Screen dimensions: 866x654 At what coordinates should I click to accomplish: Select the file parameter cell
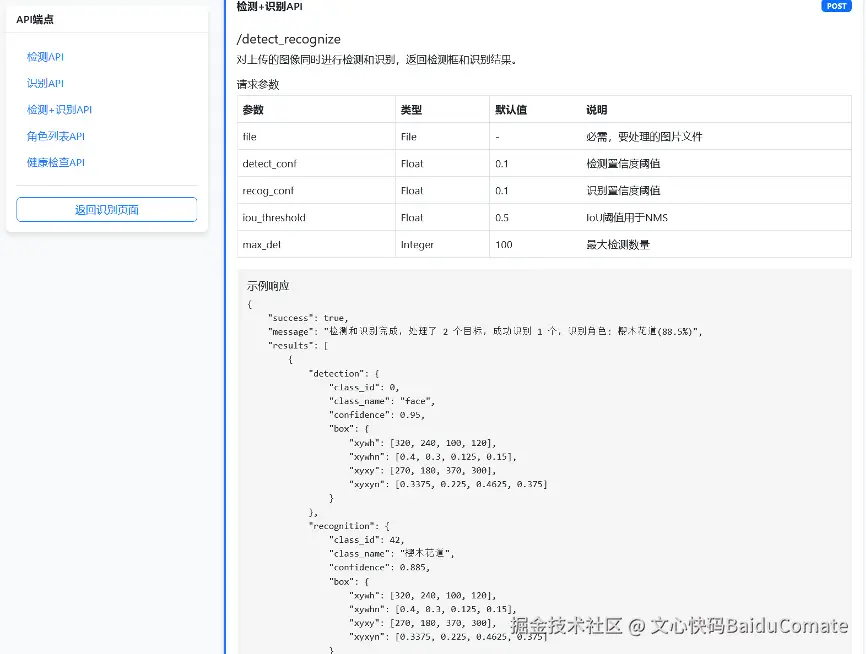tap(316, 136)
